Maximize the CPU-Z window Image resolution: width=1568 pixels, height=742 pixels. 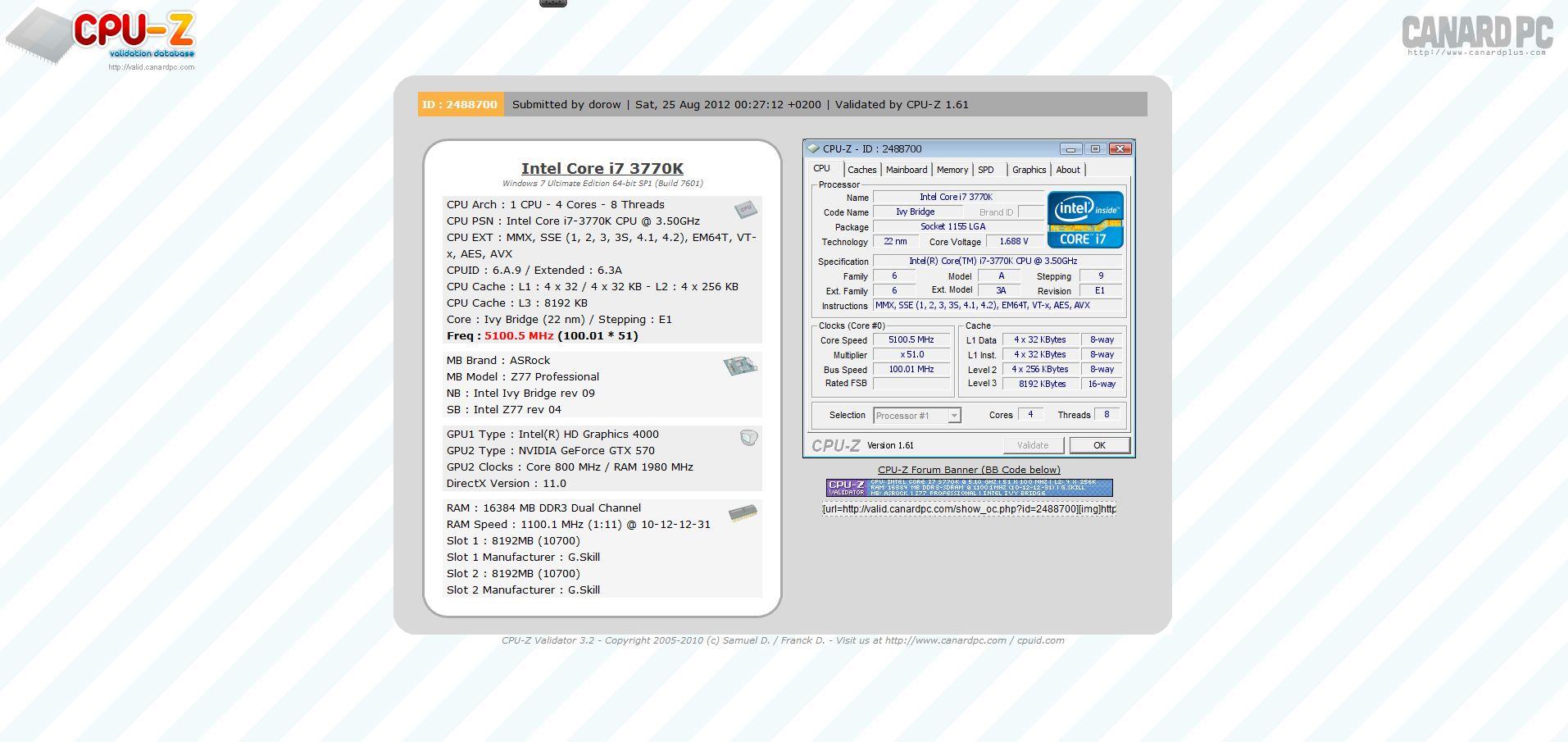[x=1095, y=148]
